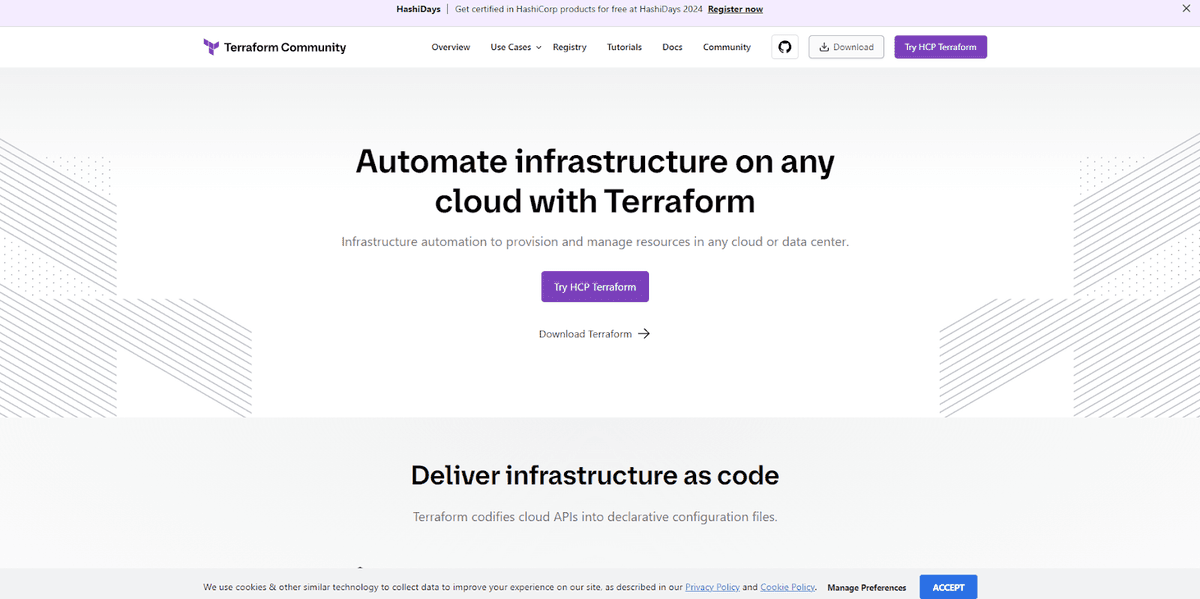Click the 'Automate infrastructure on any cloud' heading

[595, 181]
